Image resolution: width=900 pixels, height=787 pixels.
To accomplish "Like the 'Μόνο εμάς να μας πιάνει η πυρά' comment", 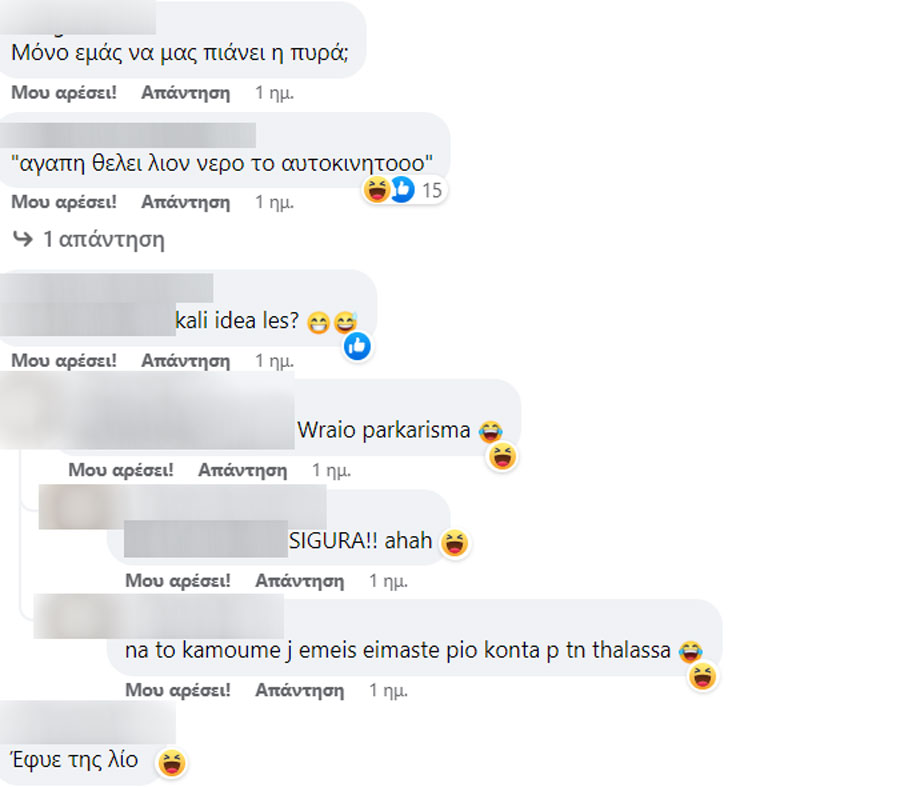I will click(x=64, y=92).
